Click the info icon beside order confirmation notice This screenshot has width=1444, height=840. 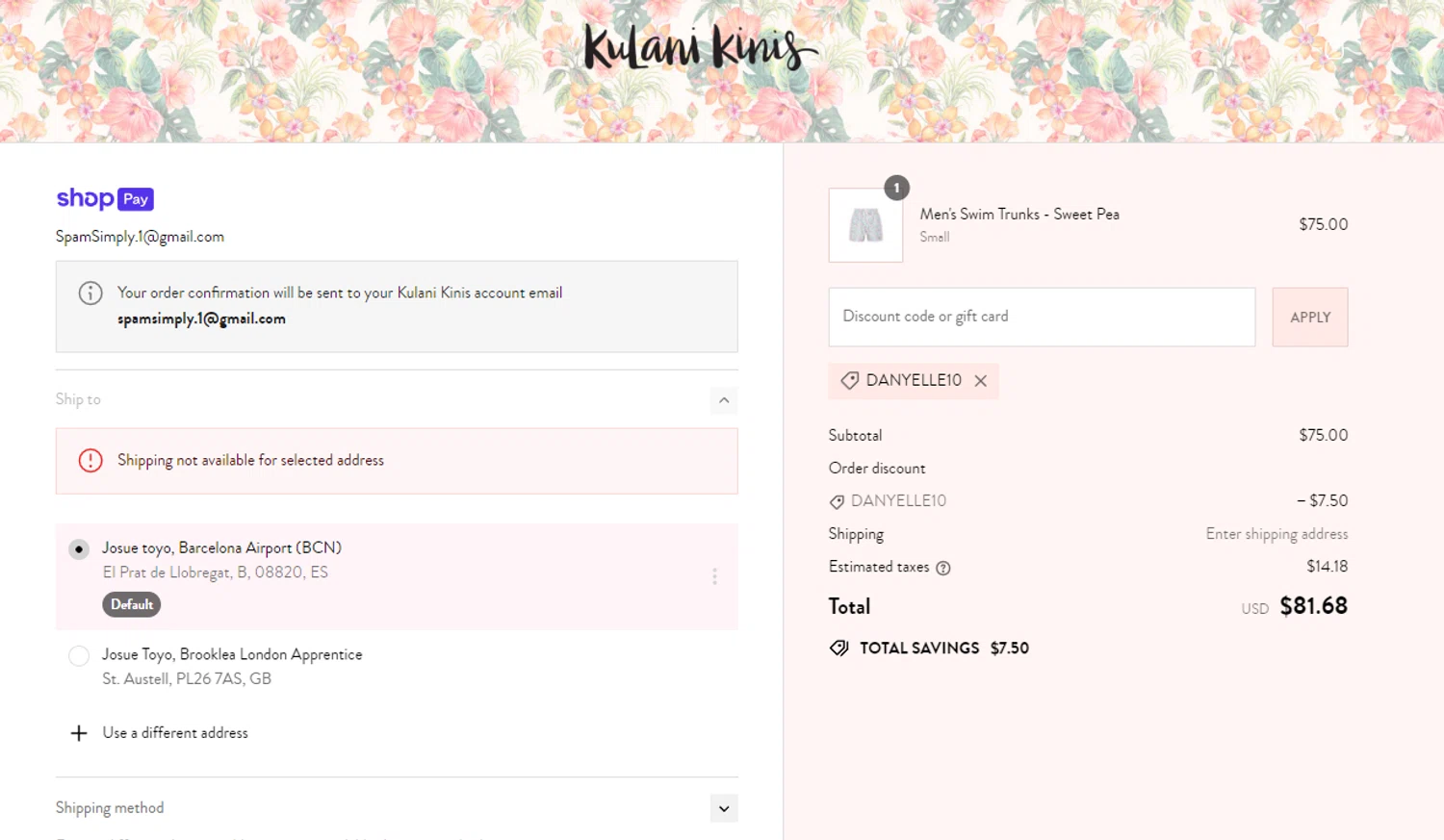(x=90, y=293)
